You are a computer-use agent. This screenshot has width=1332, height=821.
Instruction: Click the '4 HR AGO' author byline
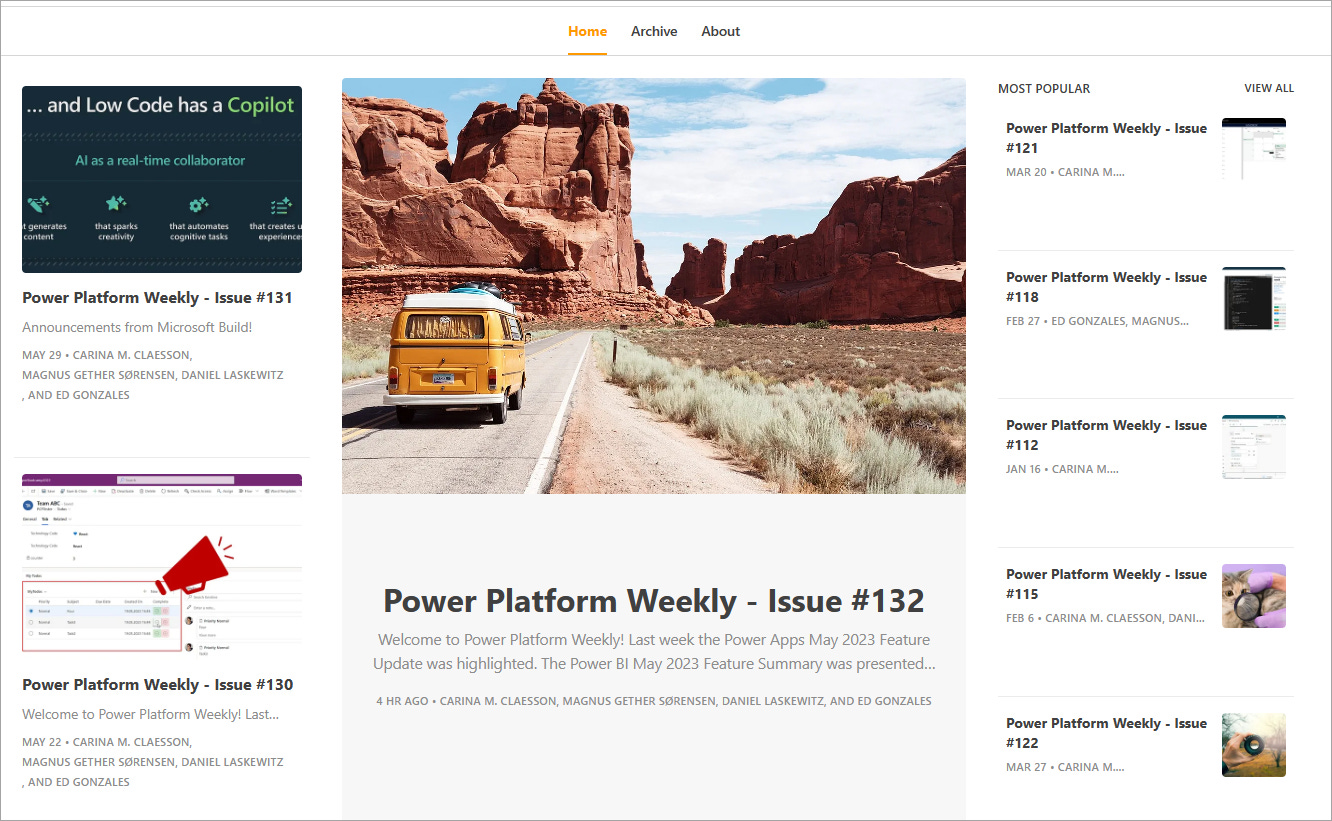tap(654, 701)
